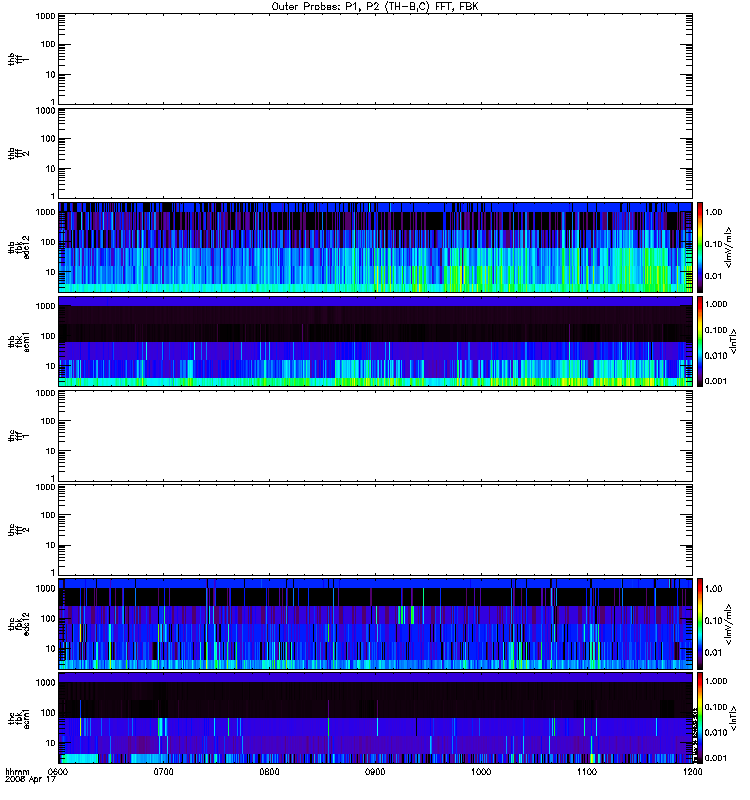750x800 pixels.
Task: Click the "thc fbk edc12" y-axis title
Action: (x=19, y=624)
